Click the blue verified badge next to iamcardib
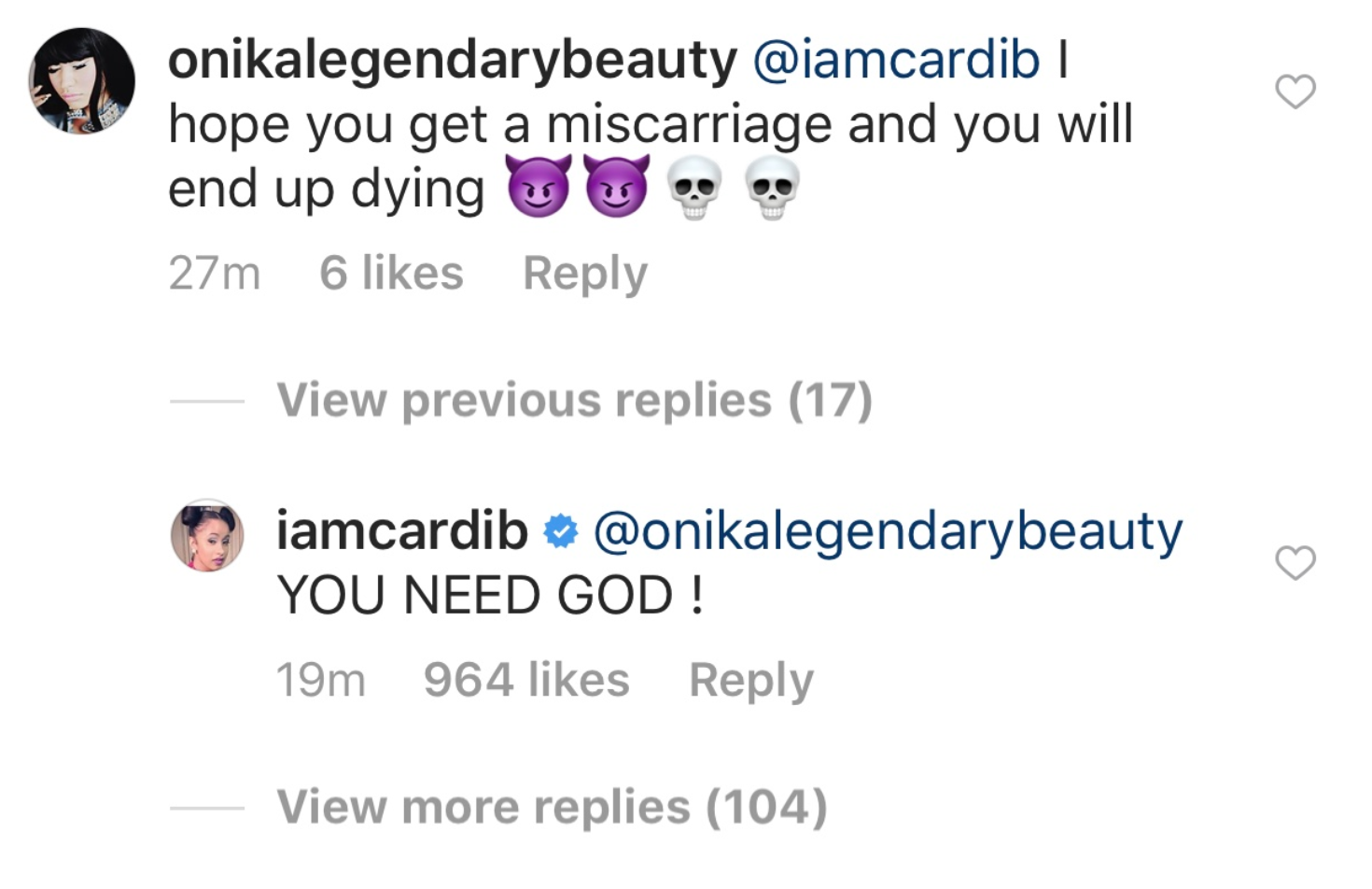The image size is (1372, 889). click(560, 532)
